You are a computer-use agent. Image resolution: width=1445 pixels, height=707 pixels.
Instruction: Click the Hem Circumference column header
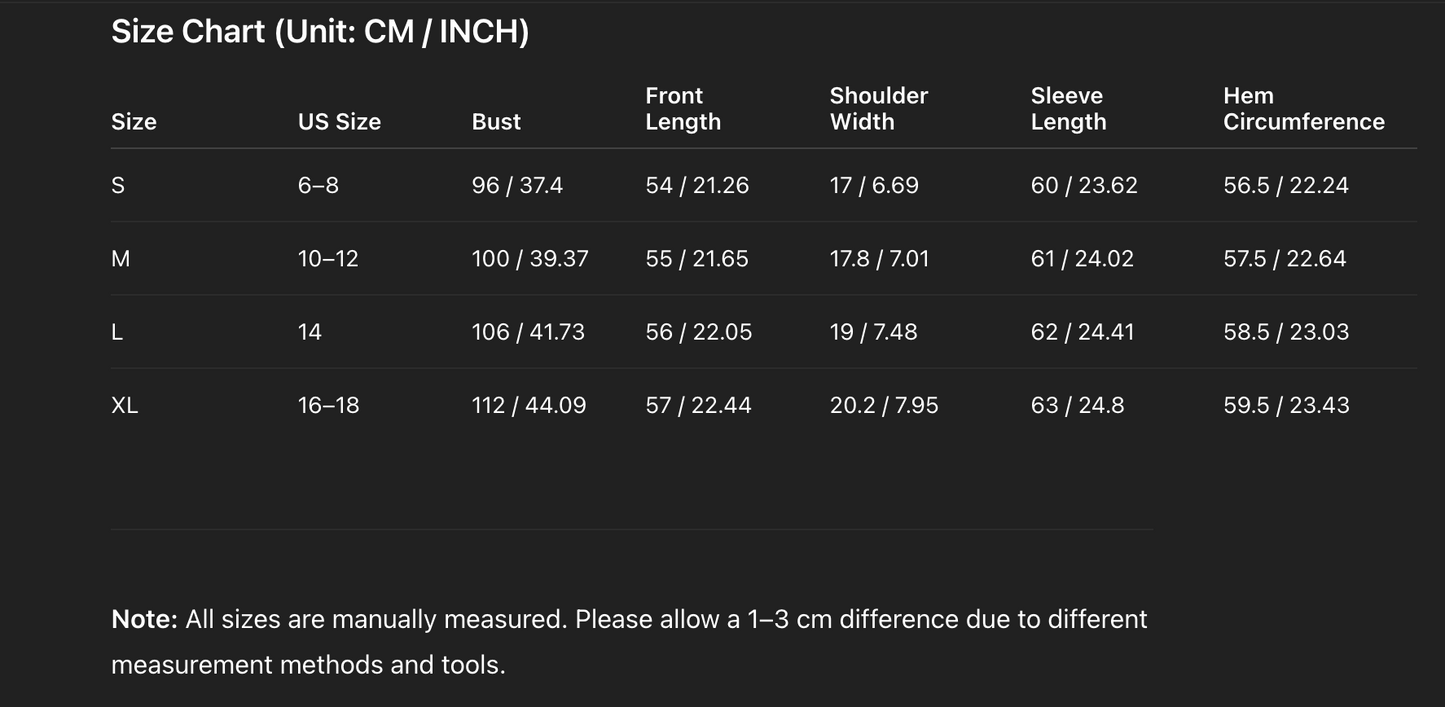(1303, 109)
